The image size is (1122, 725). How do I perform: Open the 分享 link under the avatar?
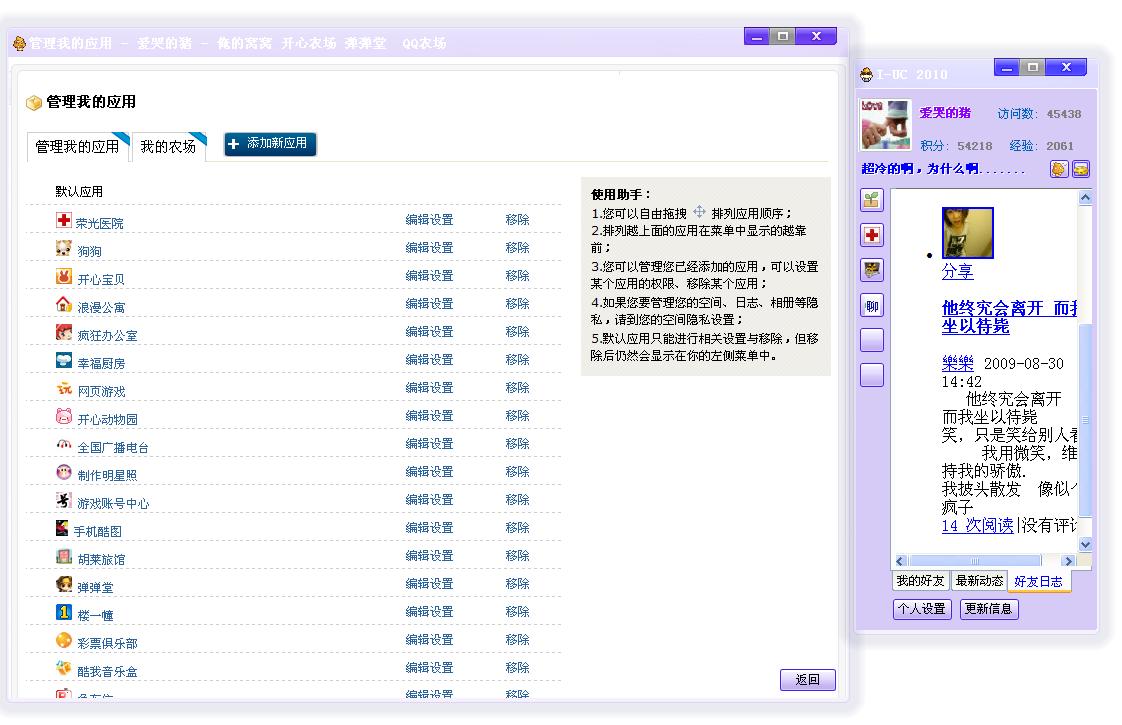coord(957,272)
